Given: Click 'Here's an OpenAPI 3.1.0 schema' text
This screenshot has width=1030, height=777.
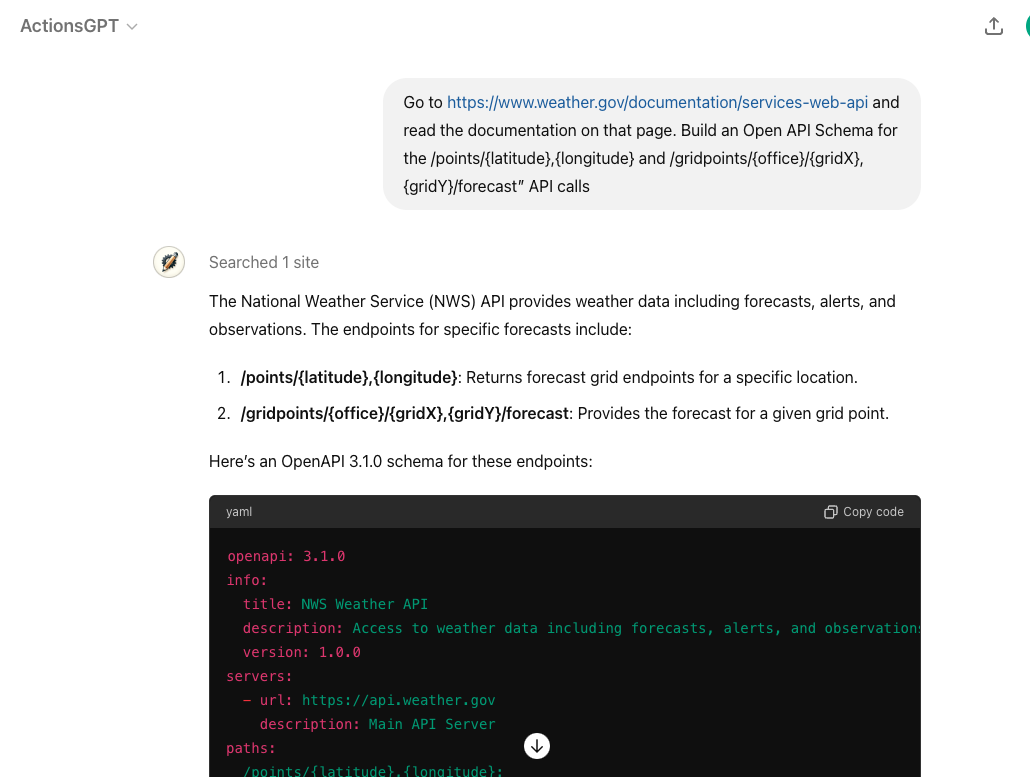Looking at the screenshot, I should (401, 462).
